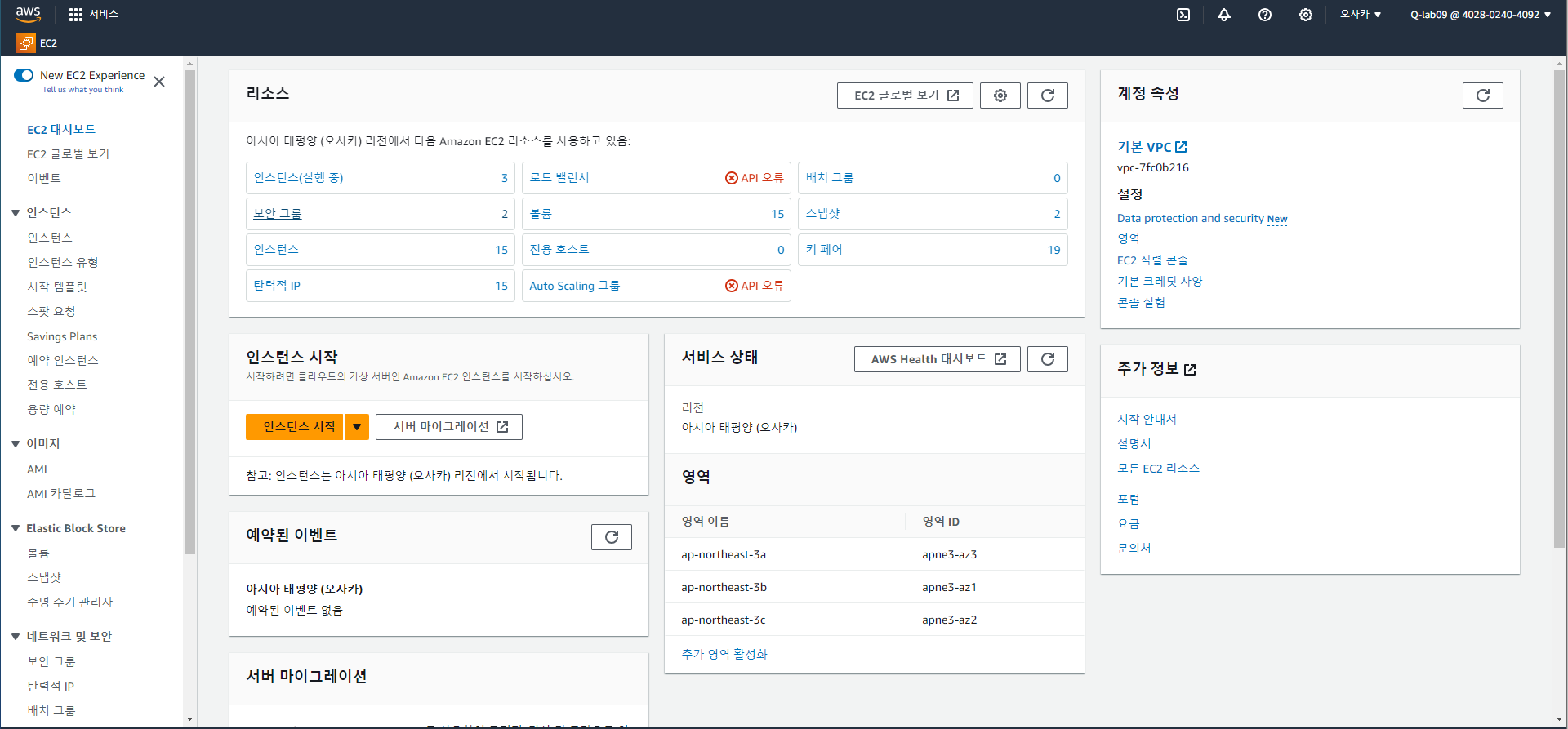1568x729 pixels.
Task: Open resource settings gear in 리소스 panel
Action: pyautogui.click(x=1000, y=96)
